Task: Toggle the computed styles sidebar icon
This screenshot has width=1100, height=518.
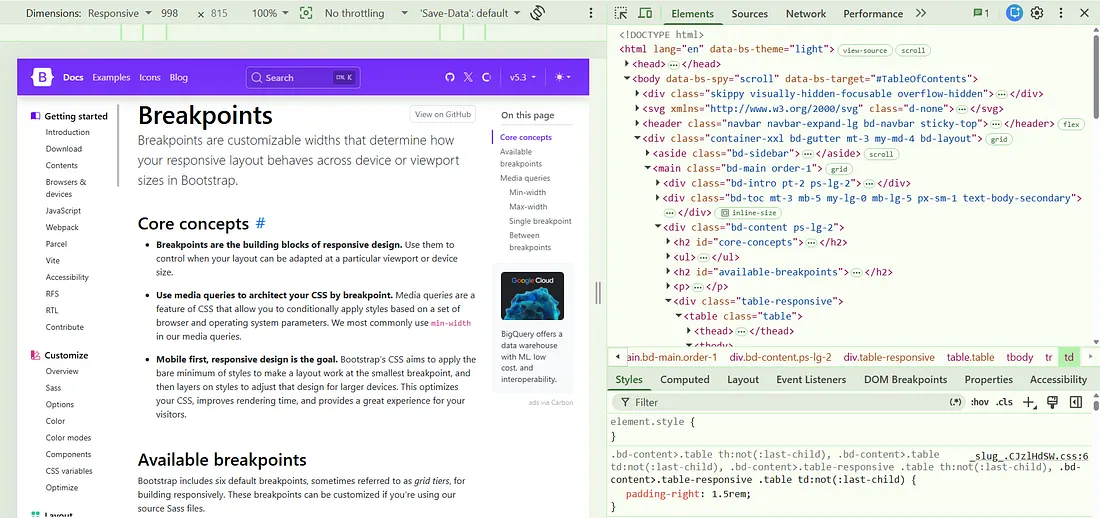Action: point(1075,402)
